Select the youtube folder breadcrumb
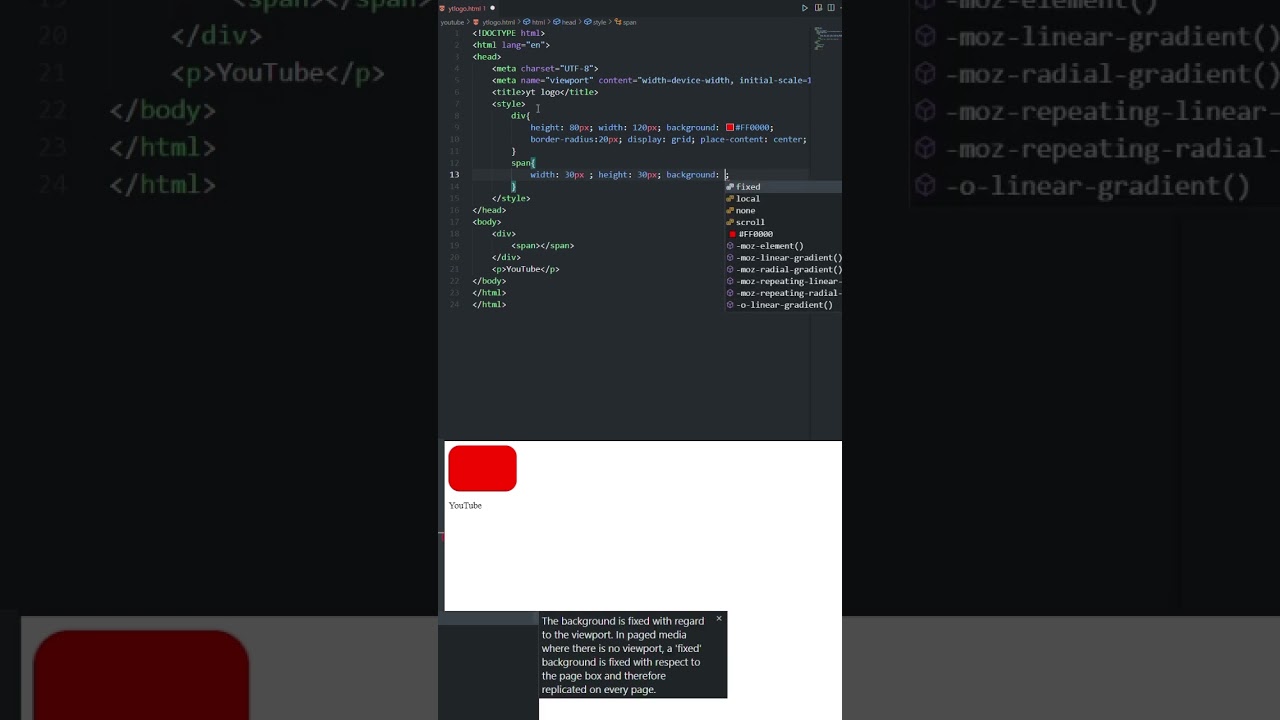 452,22
